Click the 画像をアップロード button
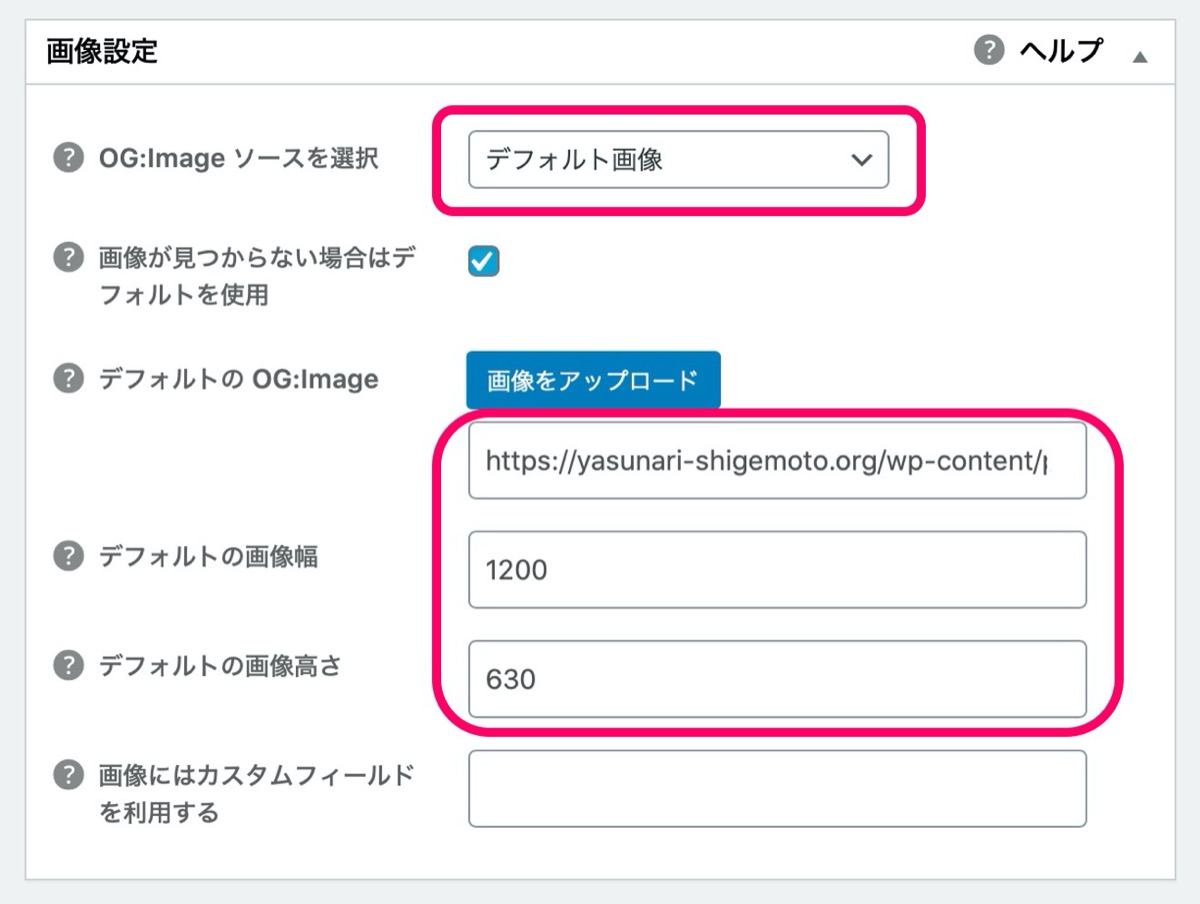 (594, 380)
